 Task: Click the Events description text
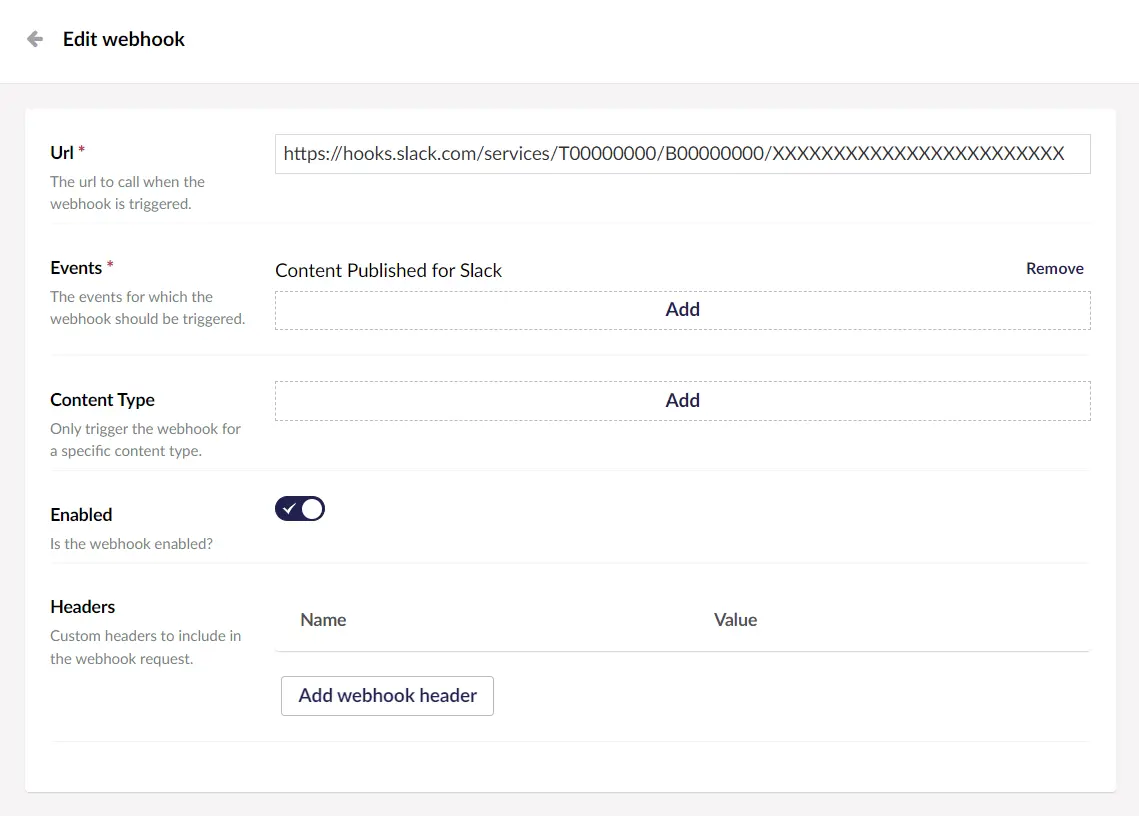(147, 308)
